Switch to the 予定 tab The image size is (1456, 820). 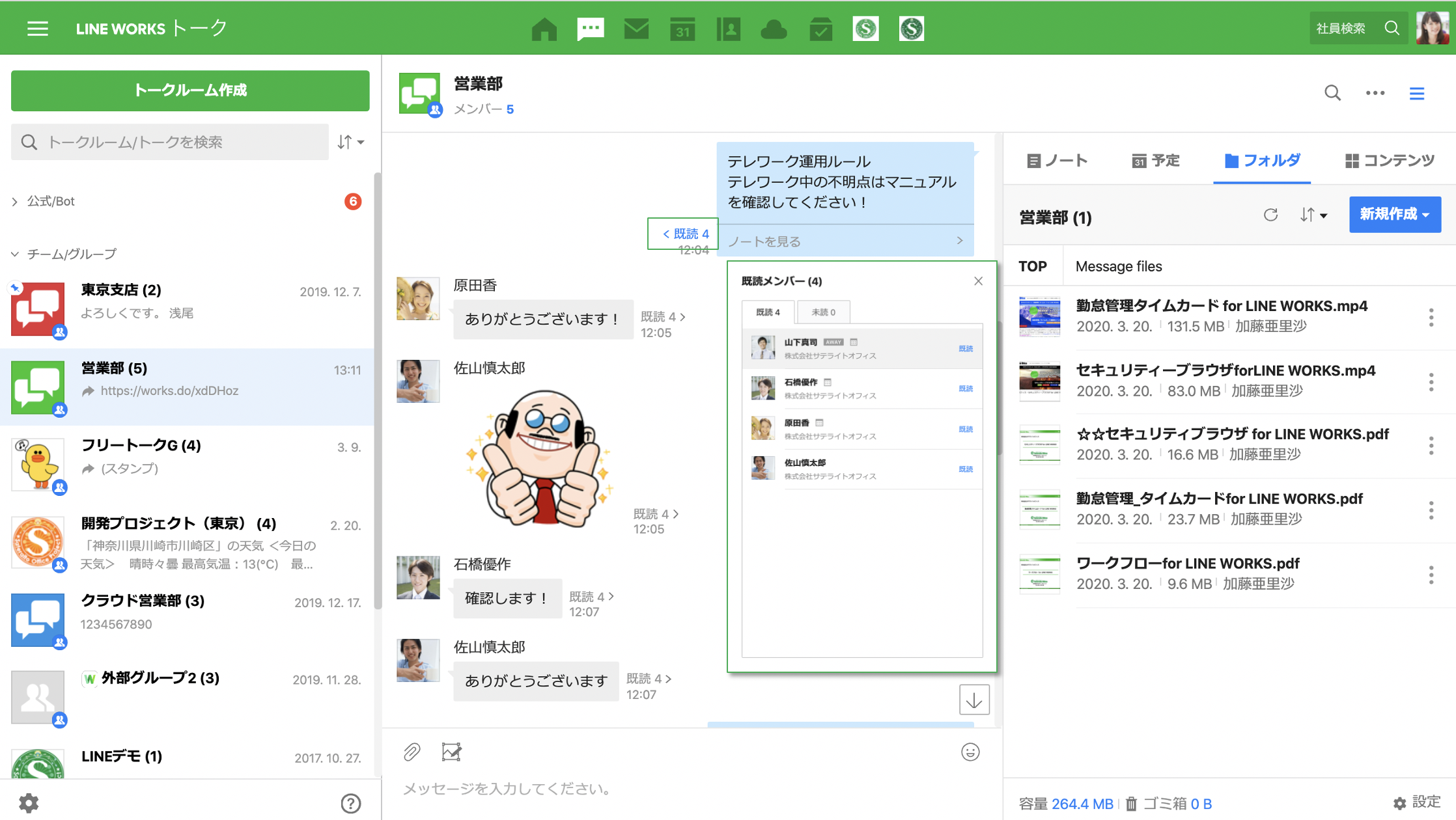tap(1156, 160)
